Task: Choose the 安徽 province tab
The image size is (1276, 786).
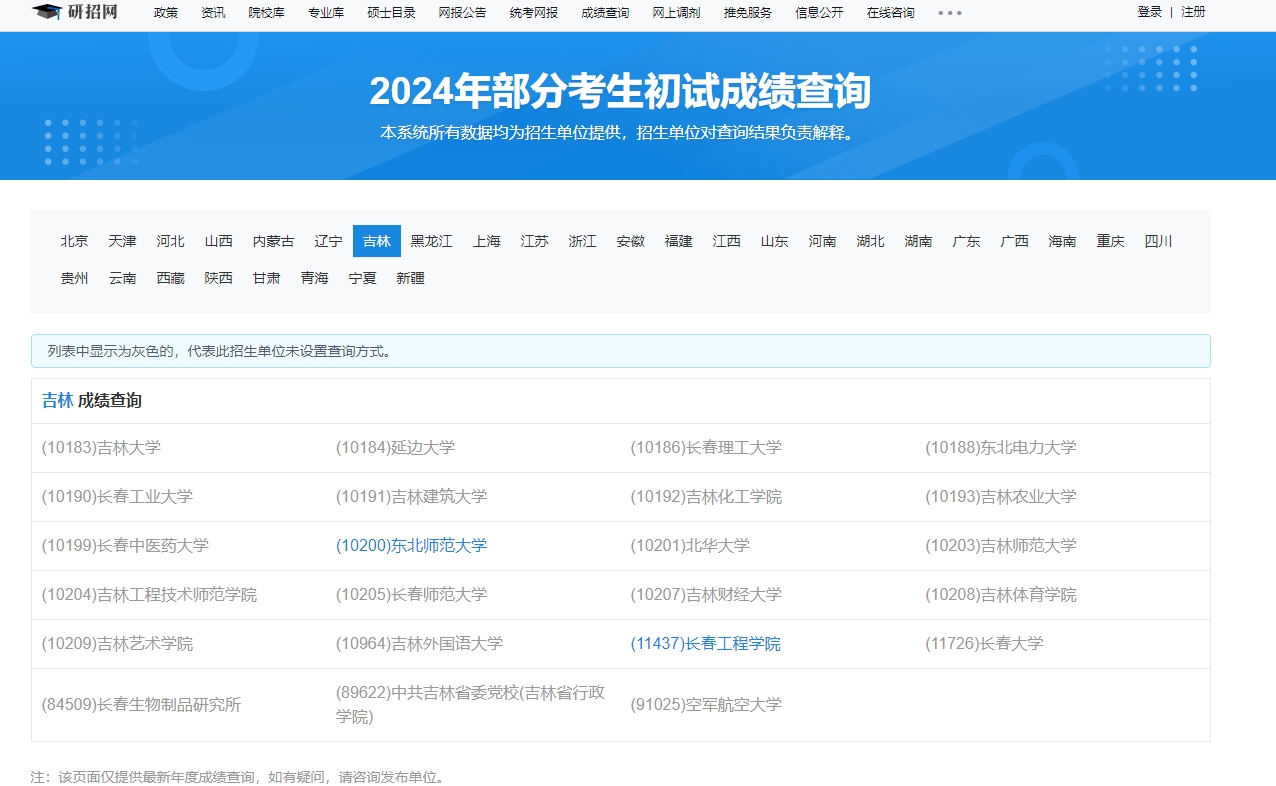Action: 631,241
